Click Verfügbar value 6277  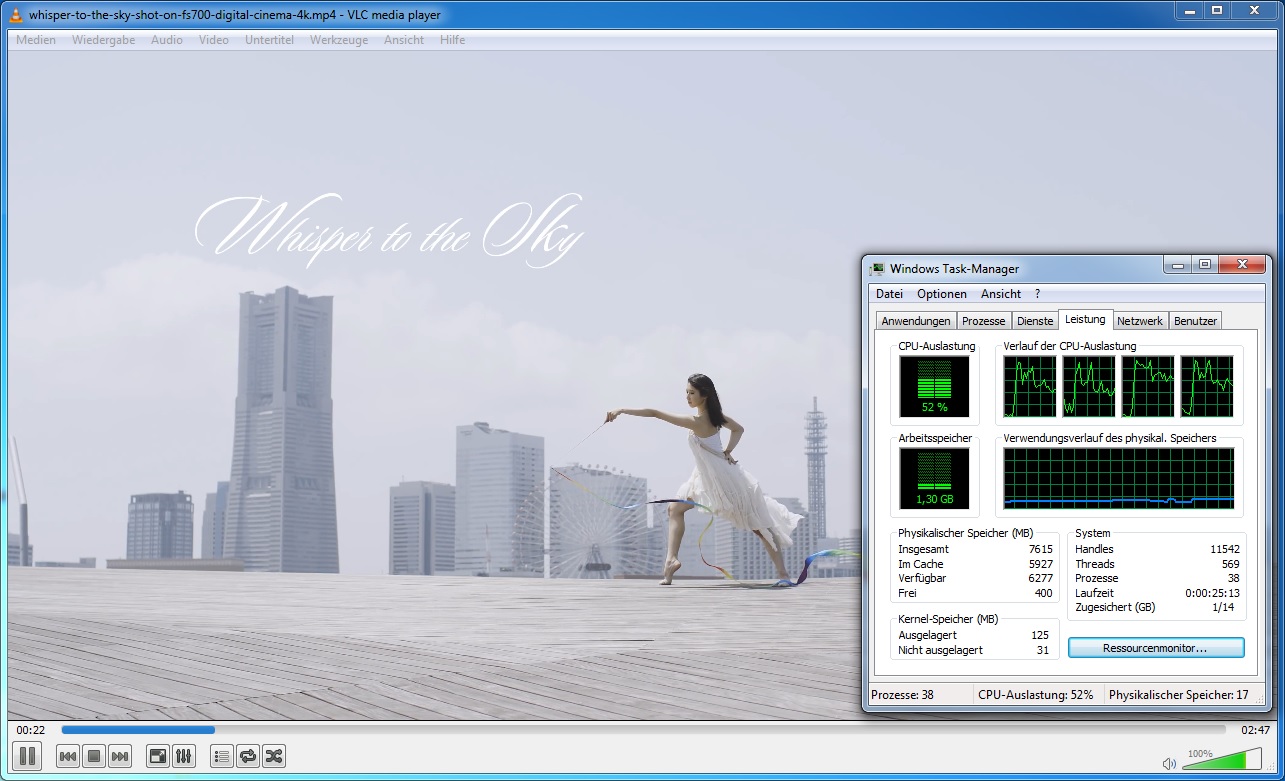(x=1040, y=578)
